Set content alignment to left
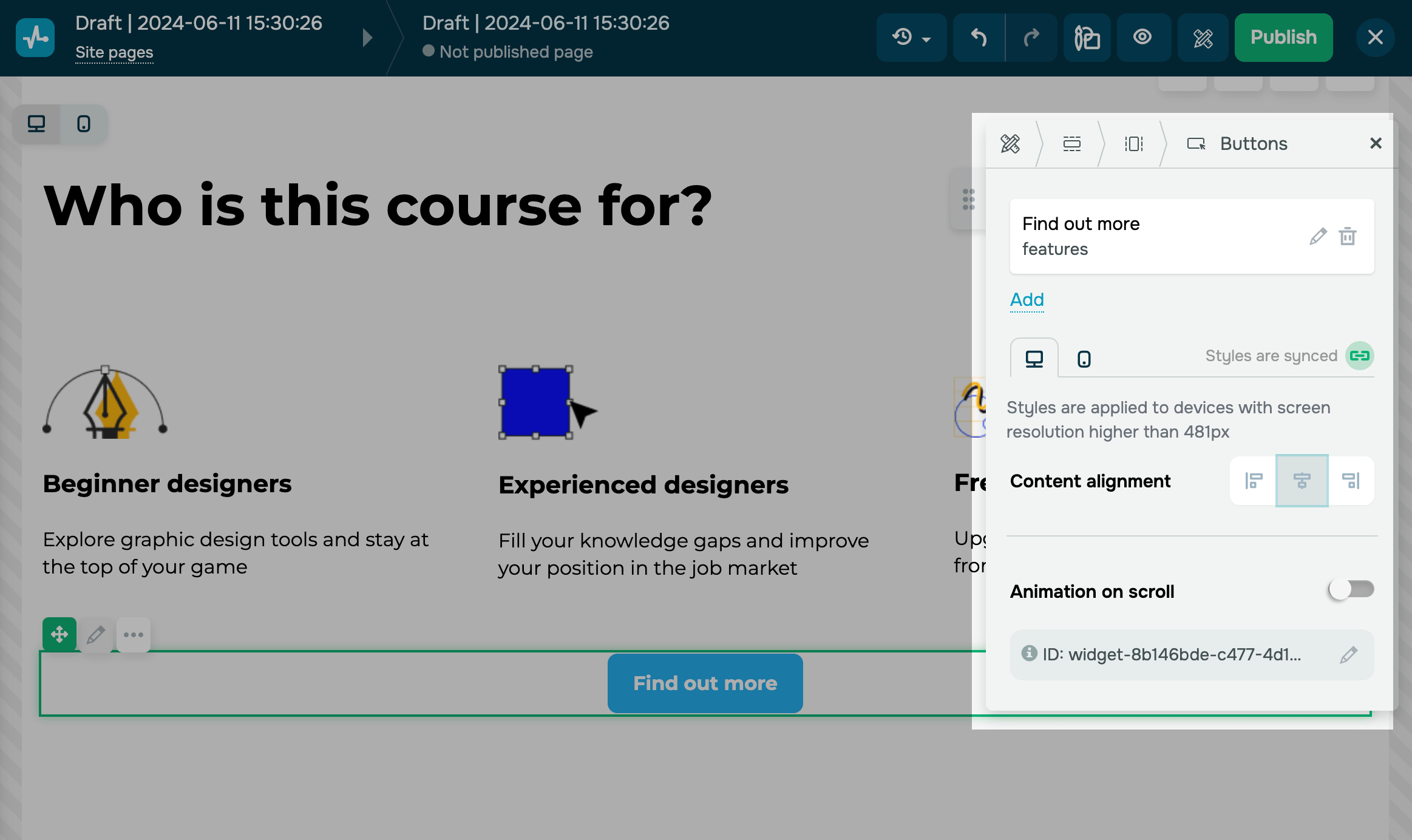 [1254, 481]
